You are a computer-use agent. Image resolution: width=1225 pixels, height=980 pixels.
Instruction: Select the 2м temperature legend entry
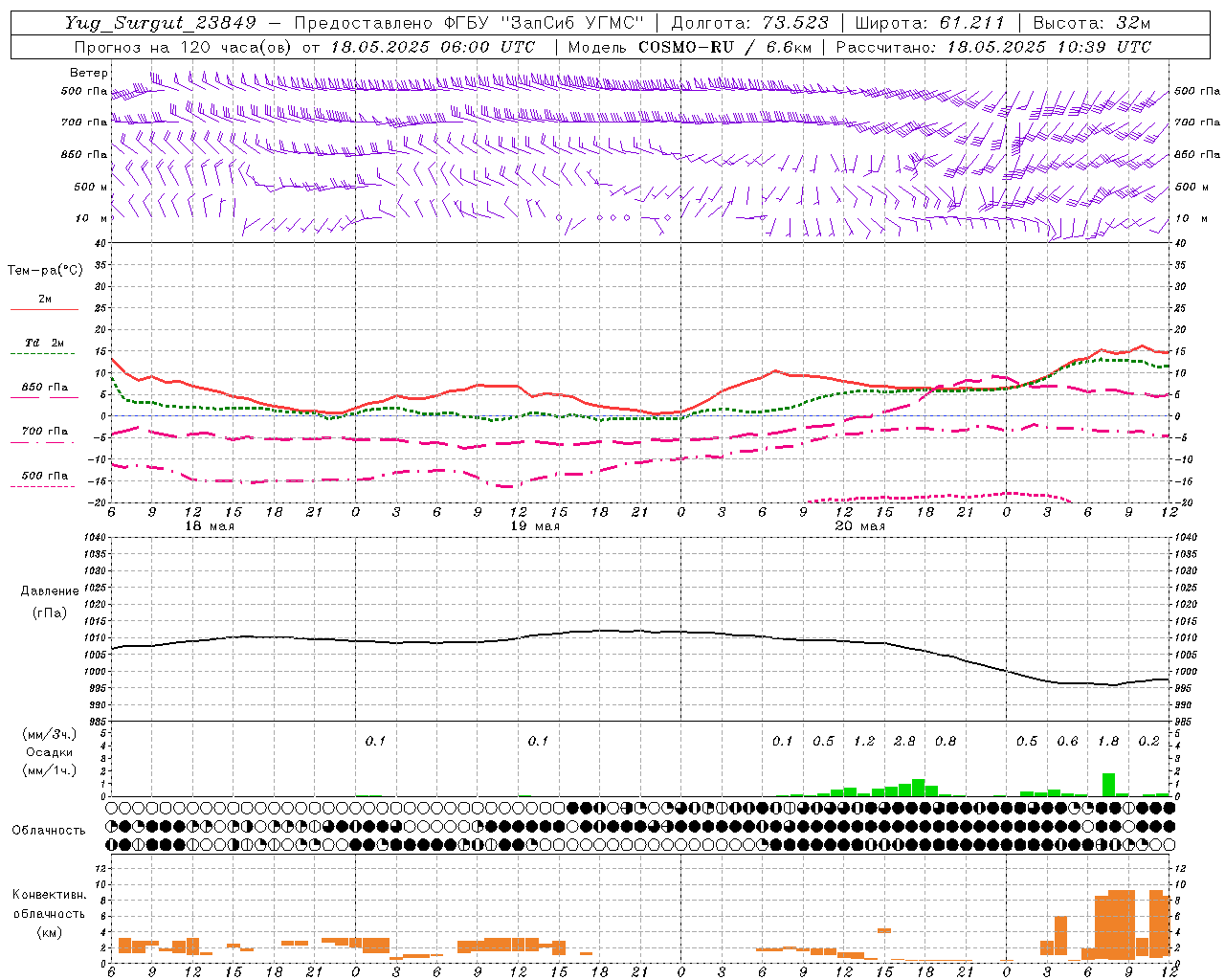45,300
